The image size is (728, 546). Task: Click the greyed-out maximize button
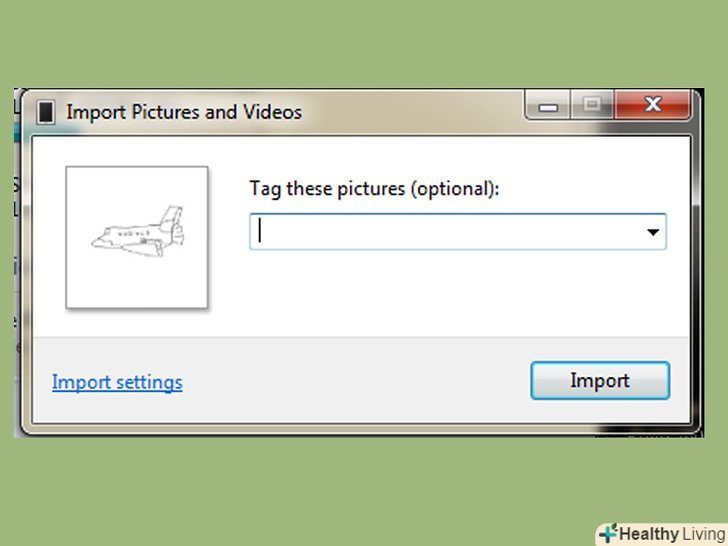click(591, 105)
